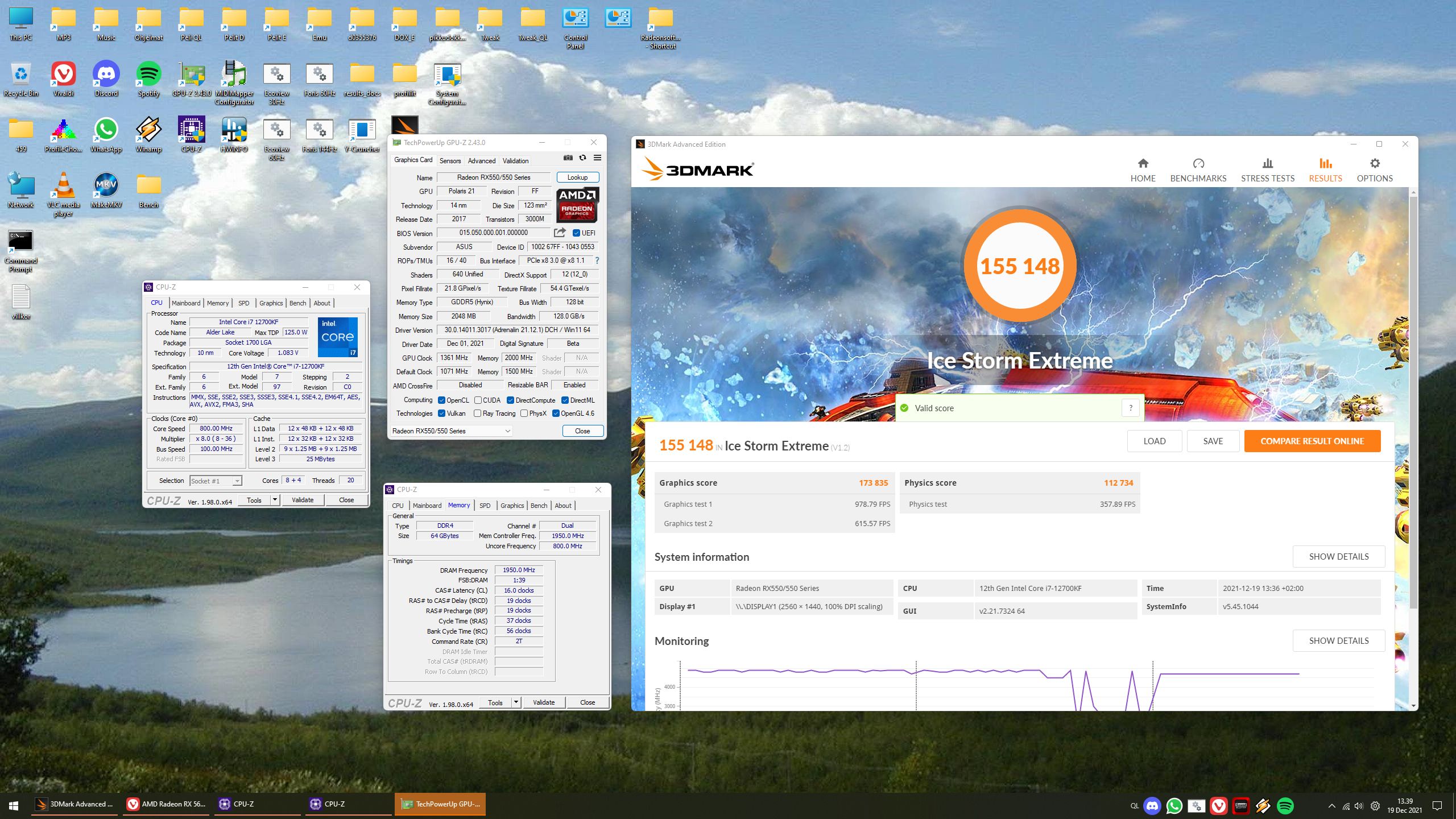Open the Recycle Bin
The image size is (1456, 819).
pyautogui.click(x=20, y=80)
